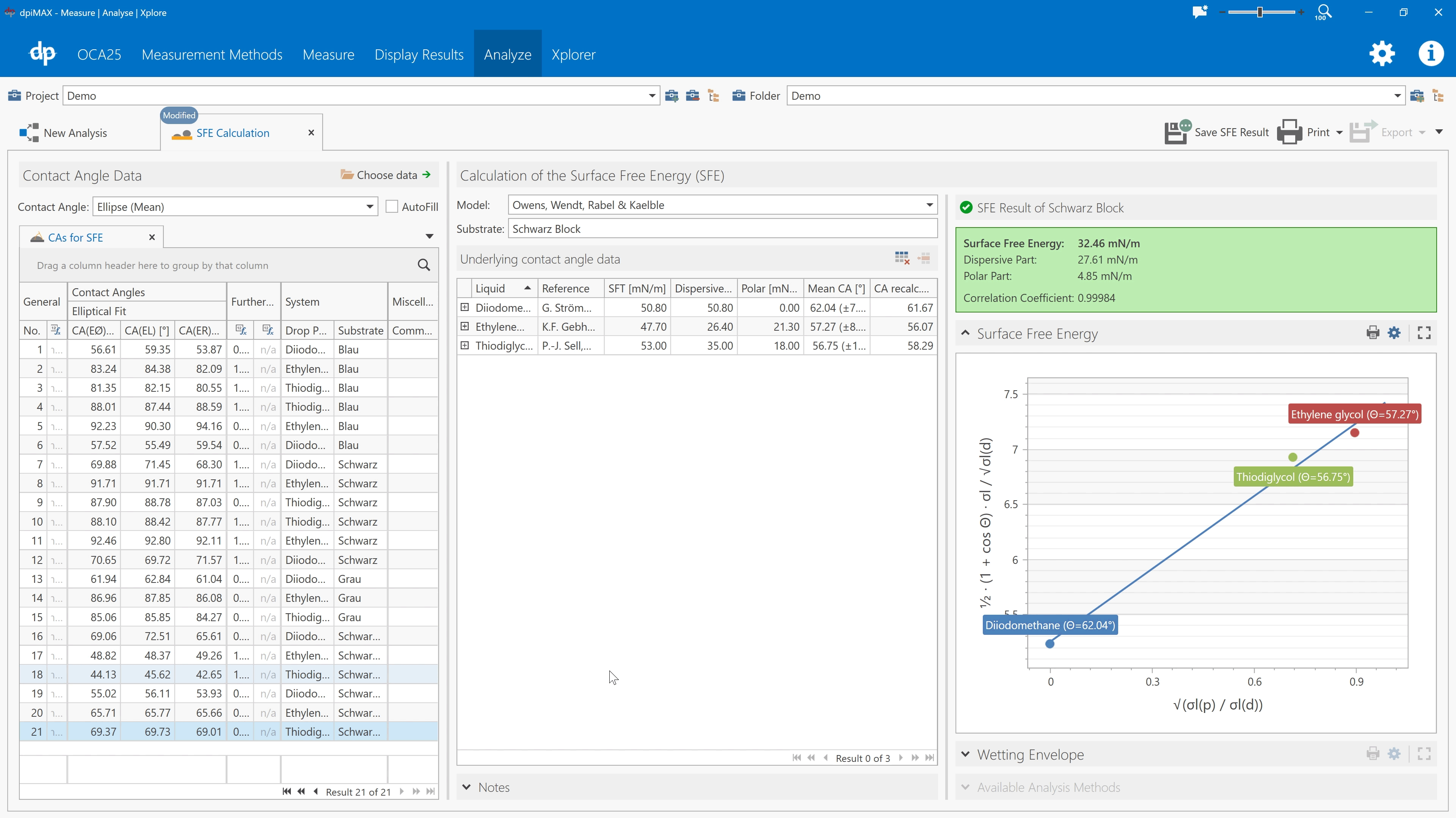The image size is (1456, 818).
Task: Click the Save SFE Result icon
Action: pyautogui.click(x=1176, y=132)
